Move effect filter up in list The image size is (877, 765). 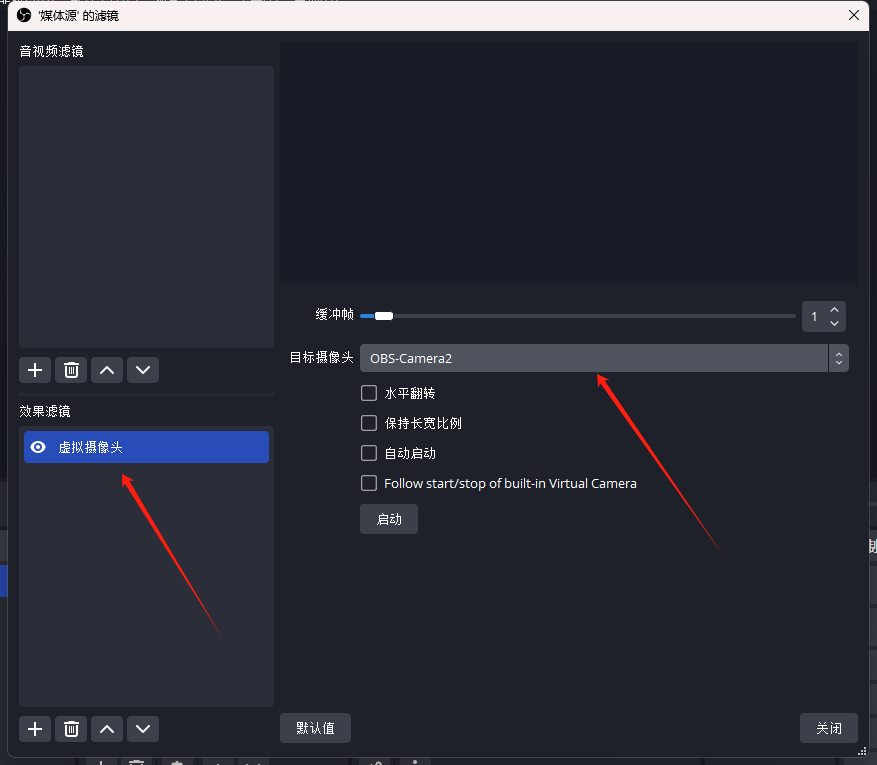tap(107, 729)
